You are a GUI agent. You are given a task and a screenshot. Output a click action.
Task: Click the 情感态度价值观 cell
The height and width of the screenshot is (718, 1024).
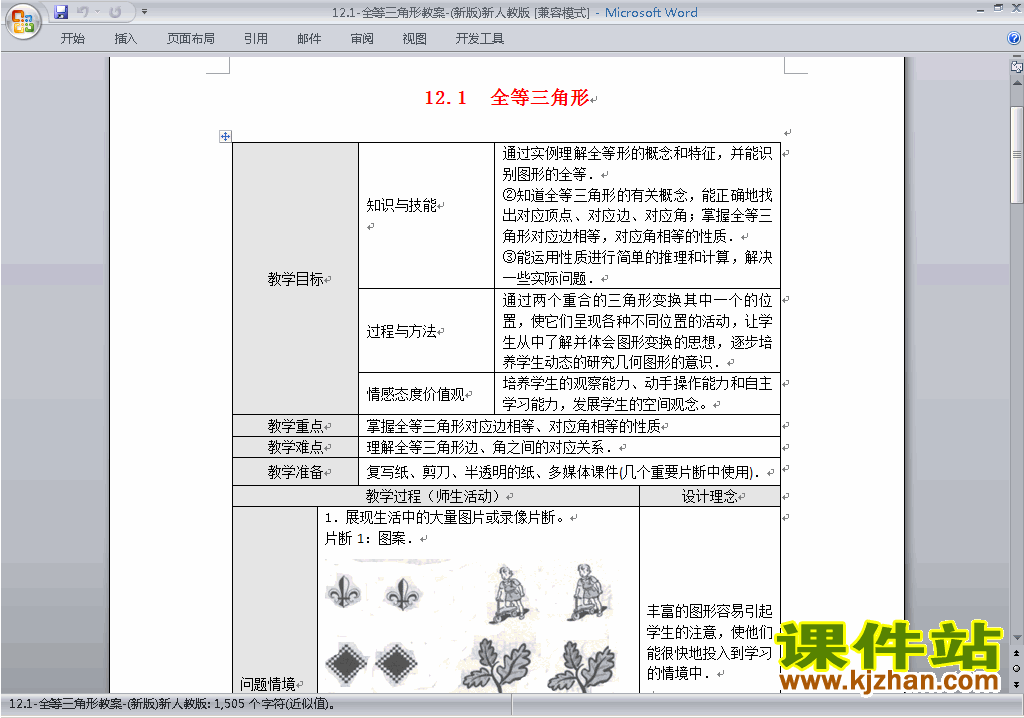click(426, 393)
